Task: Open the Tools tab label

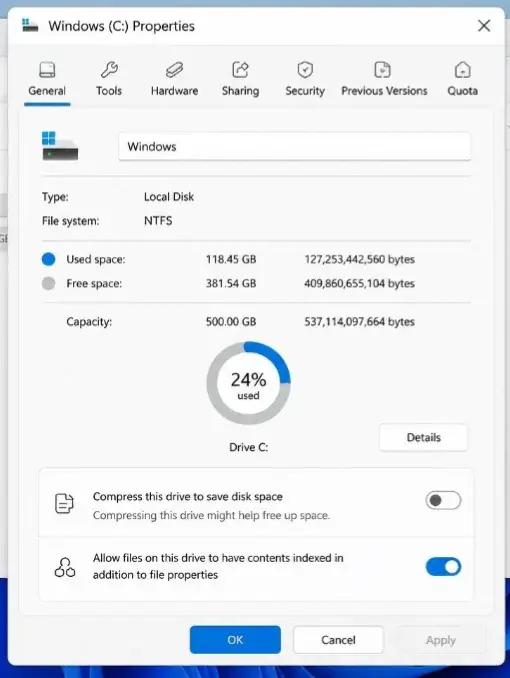Action: point(109,91)
